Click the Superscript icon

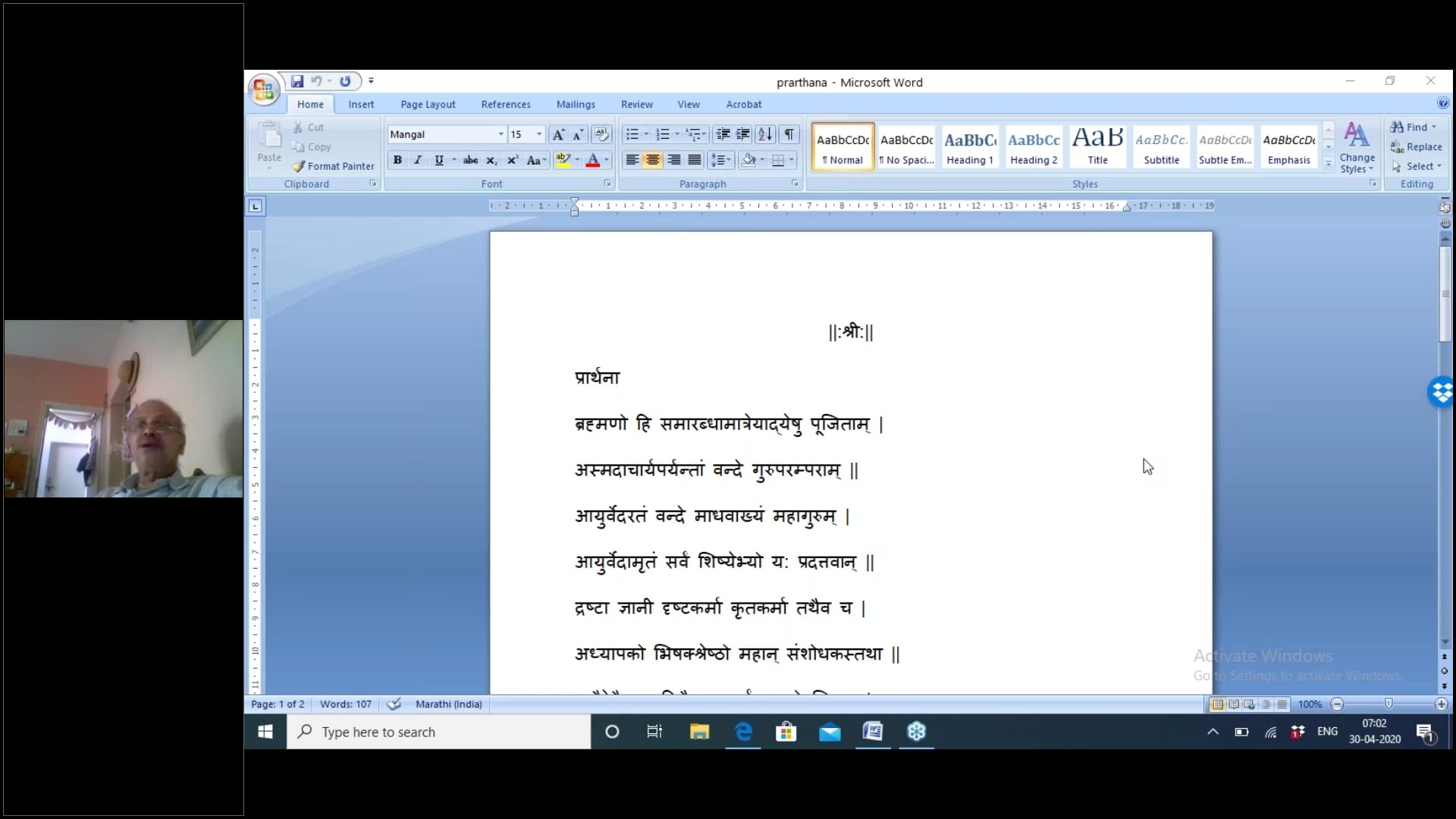513,160
